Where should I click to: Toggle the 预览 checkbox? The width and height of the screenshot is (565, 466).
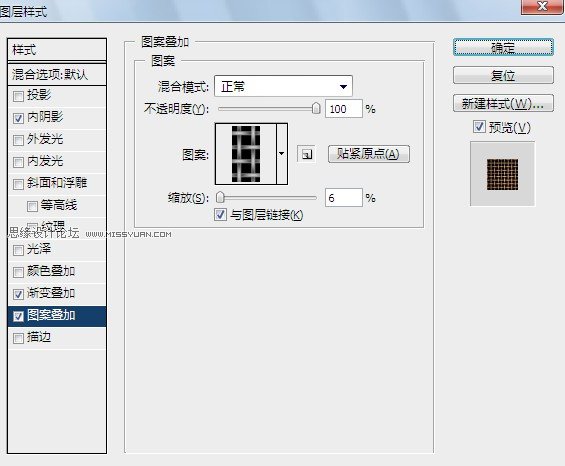[479, 127]
